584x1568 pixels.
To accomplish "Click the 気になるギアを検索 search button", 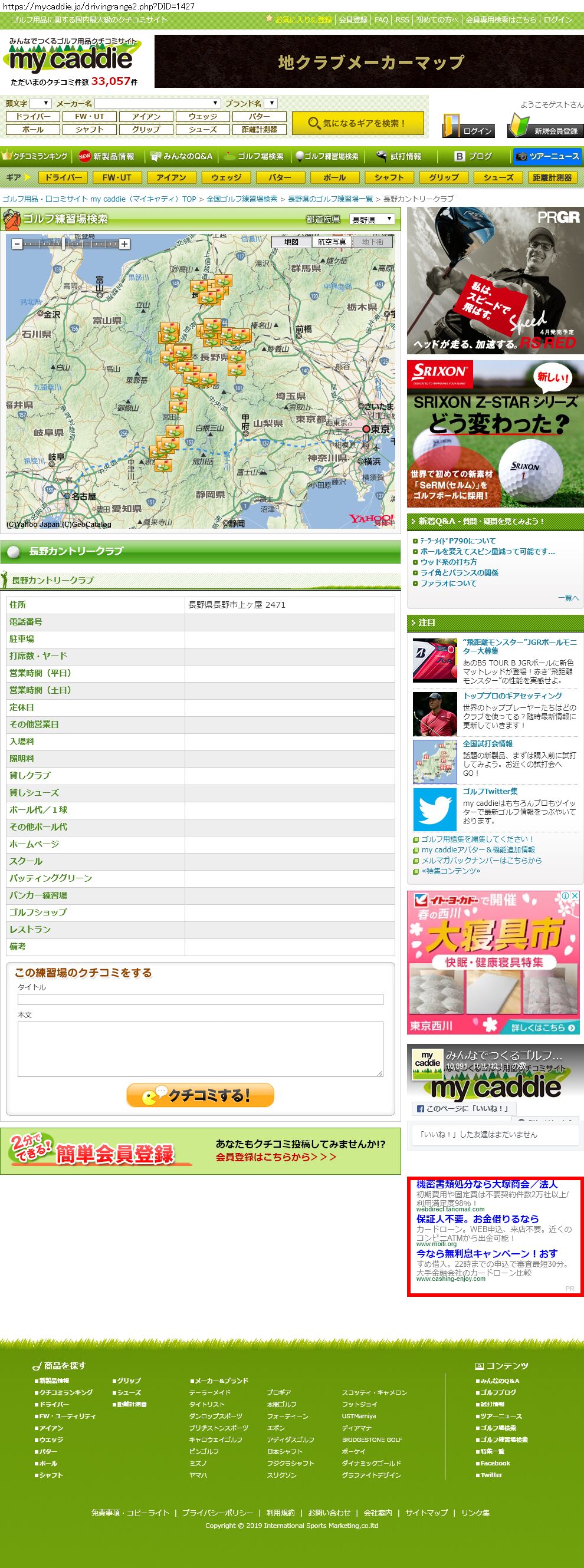I will [x=357, y=123].
